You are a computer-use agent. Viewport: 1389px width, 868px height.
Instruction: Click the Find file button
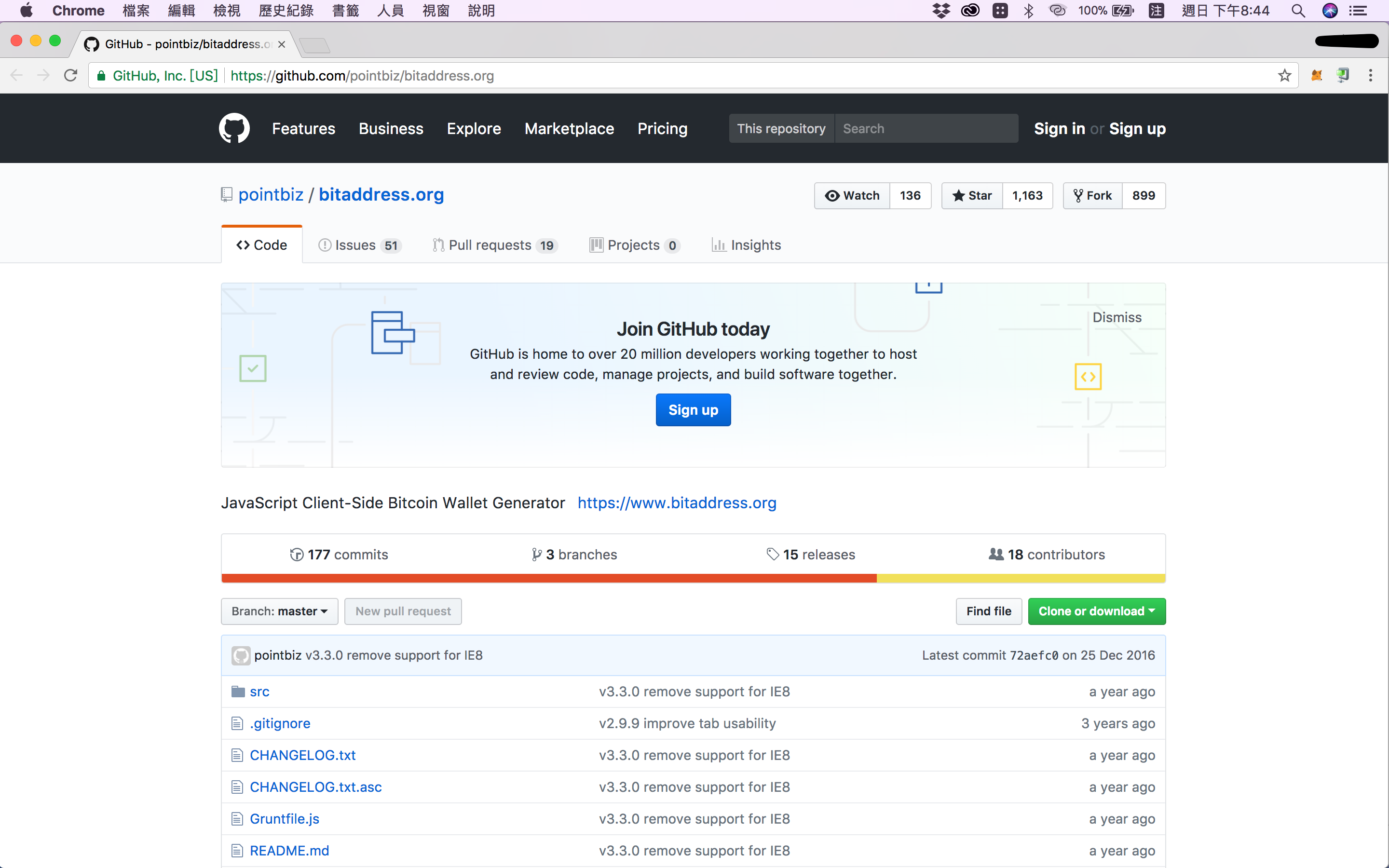988,611
